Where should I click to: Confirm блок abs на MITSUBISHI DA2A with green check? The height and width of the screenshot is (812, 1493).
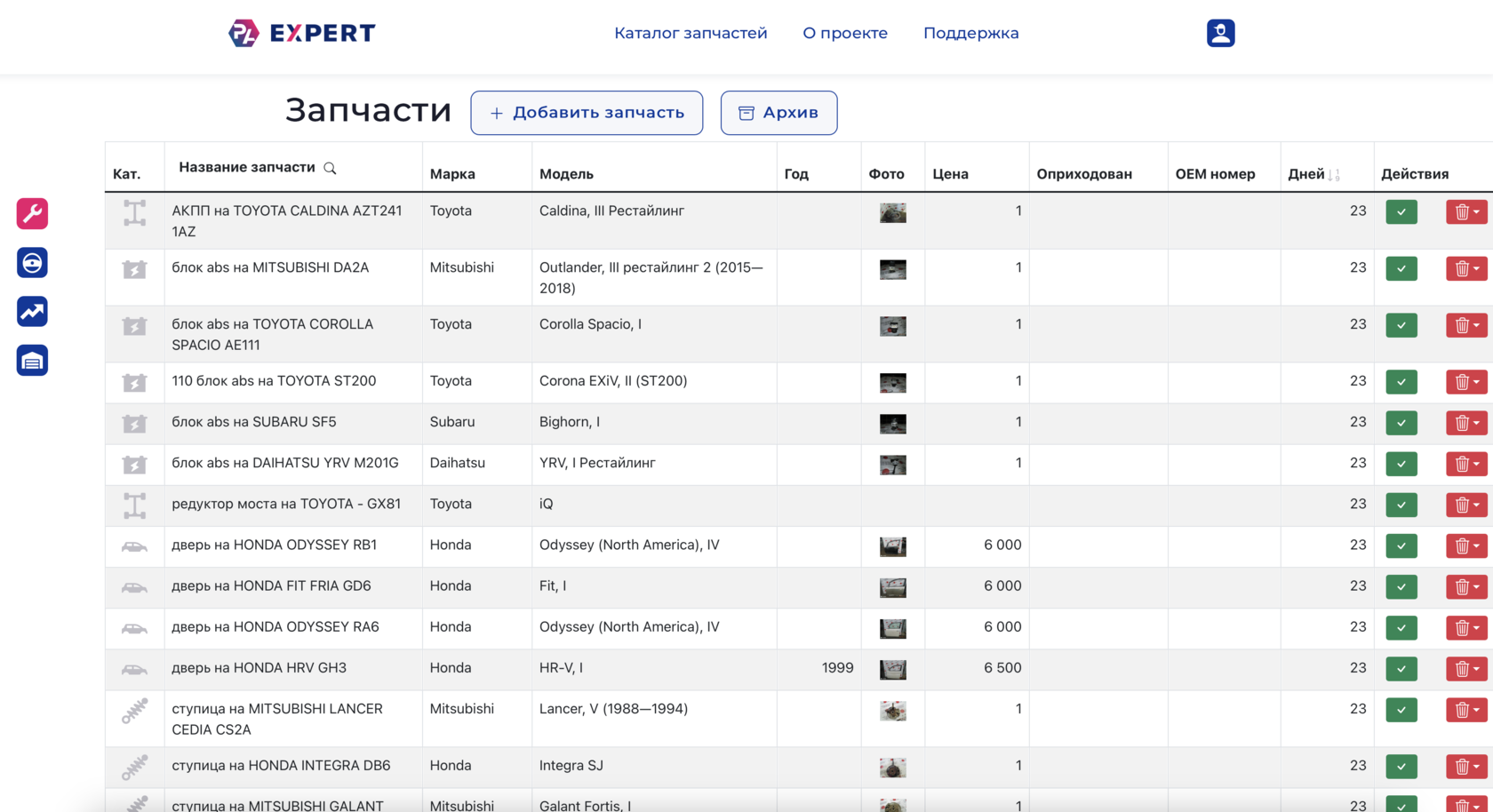(1401, 268)
